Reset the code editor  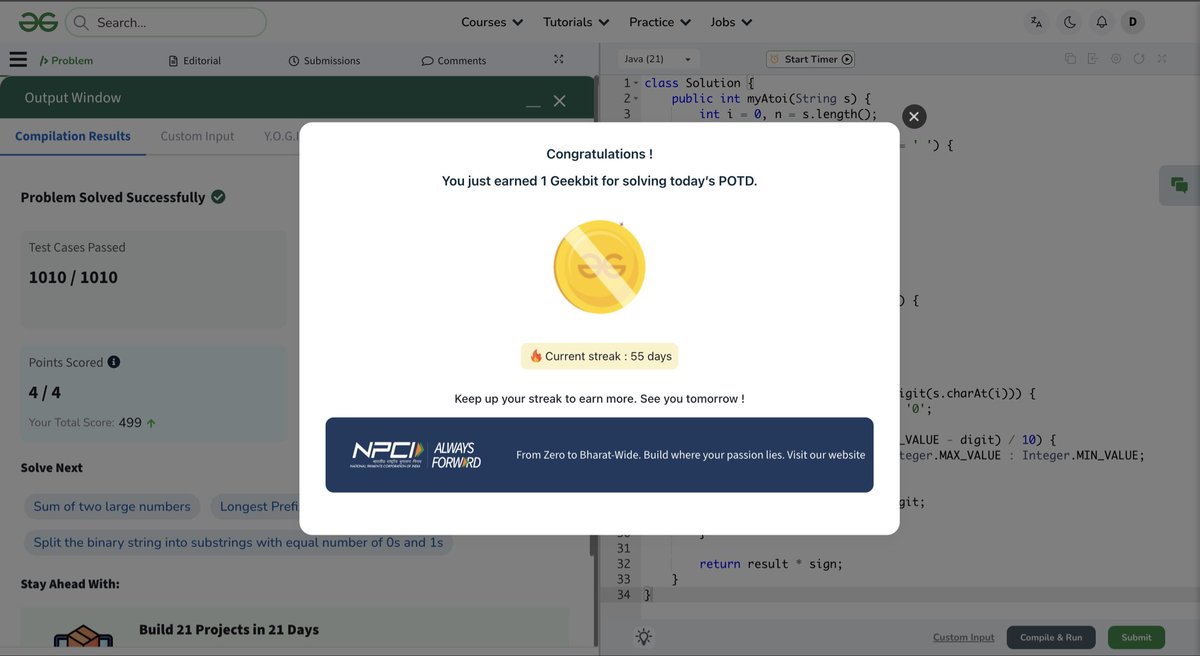click(1139, 59)
